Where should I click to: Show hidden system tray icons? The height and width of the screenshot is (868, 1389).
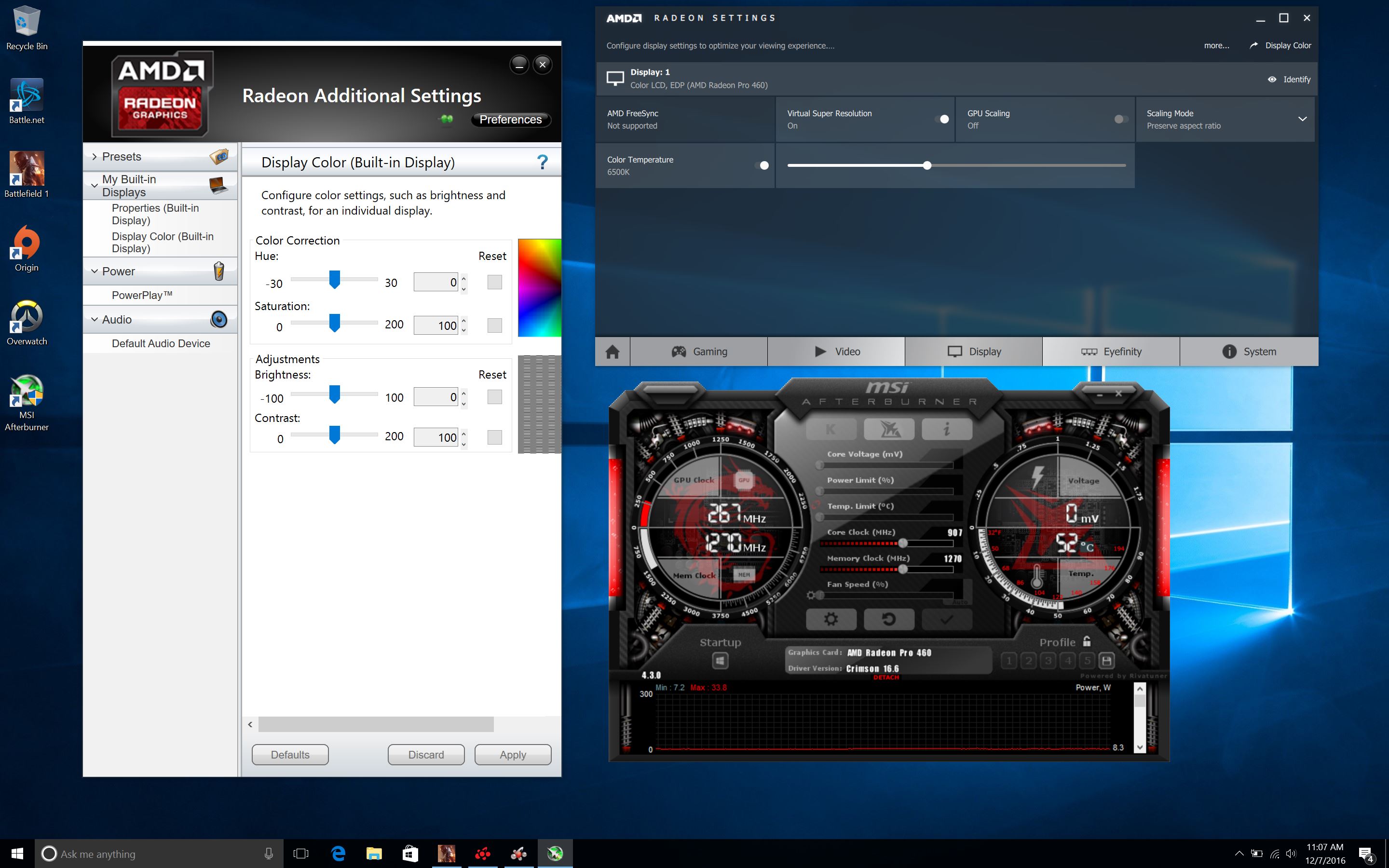[1239, 854]
